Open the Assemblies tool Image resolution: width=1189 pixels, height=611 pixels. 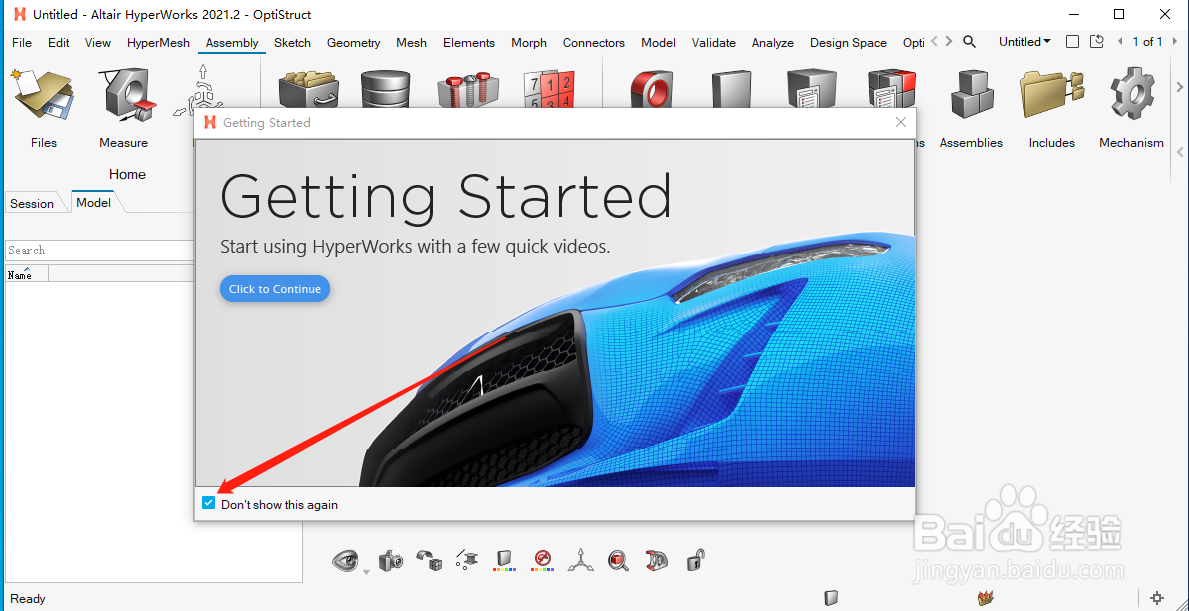[x=971, y=93]
